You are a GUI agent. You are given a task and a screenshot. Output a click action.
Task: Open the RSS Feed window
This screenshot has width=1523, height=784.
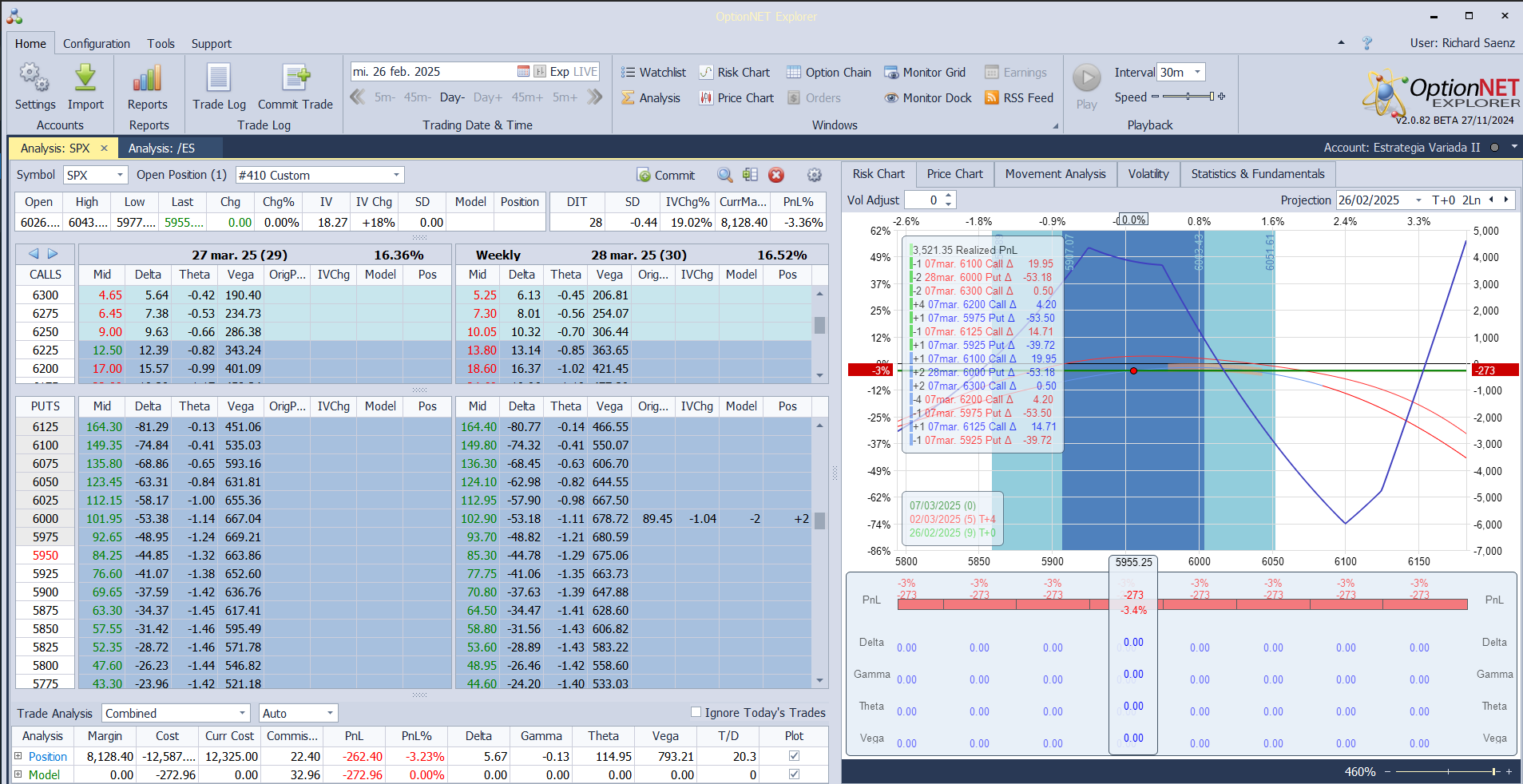pos(1019,98)
